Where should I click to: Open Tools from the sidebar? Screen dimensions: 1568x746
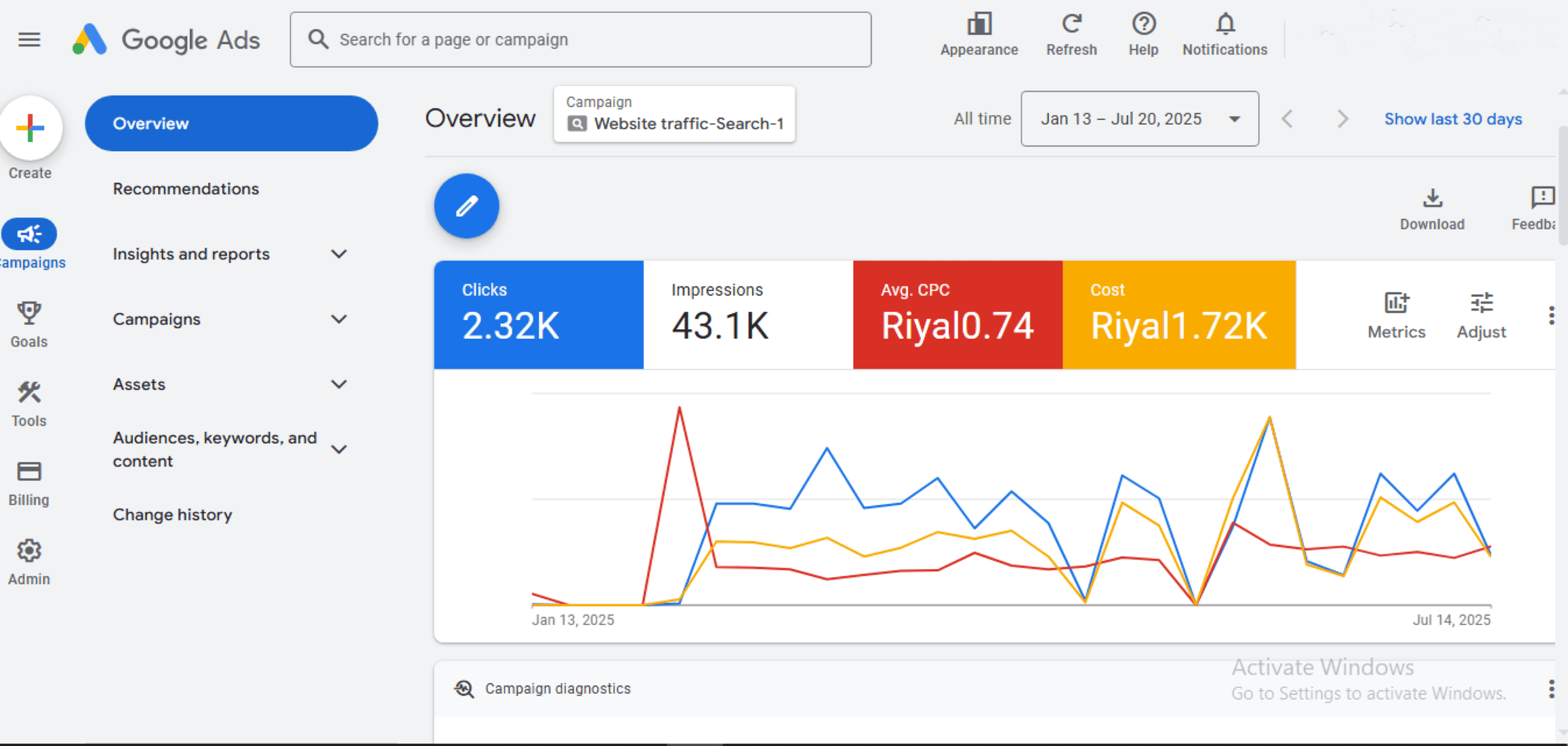(x=29, y=404)
